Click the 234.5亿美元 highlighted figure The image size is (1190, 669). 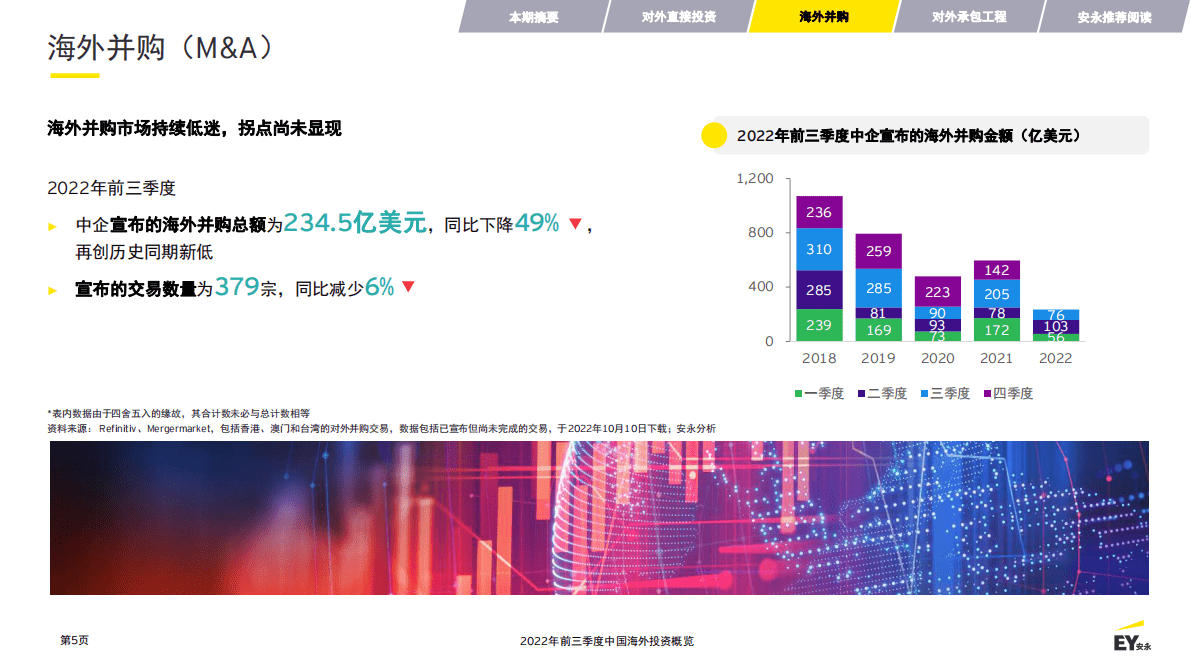pyautogui.click(x=356, y=225)
